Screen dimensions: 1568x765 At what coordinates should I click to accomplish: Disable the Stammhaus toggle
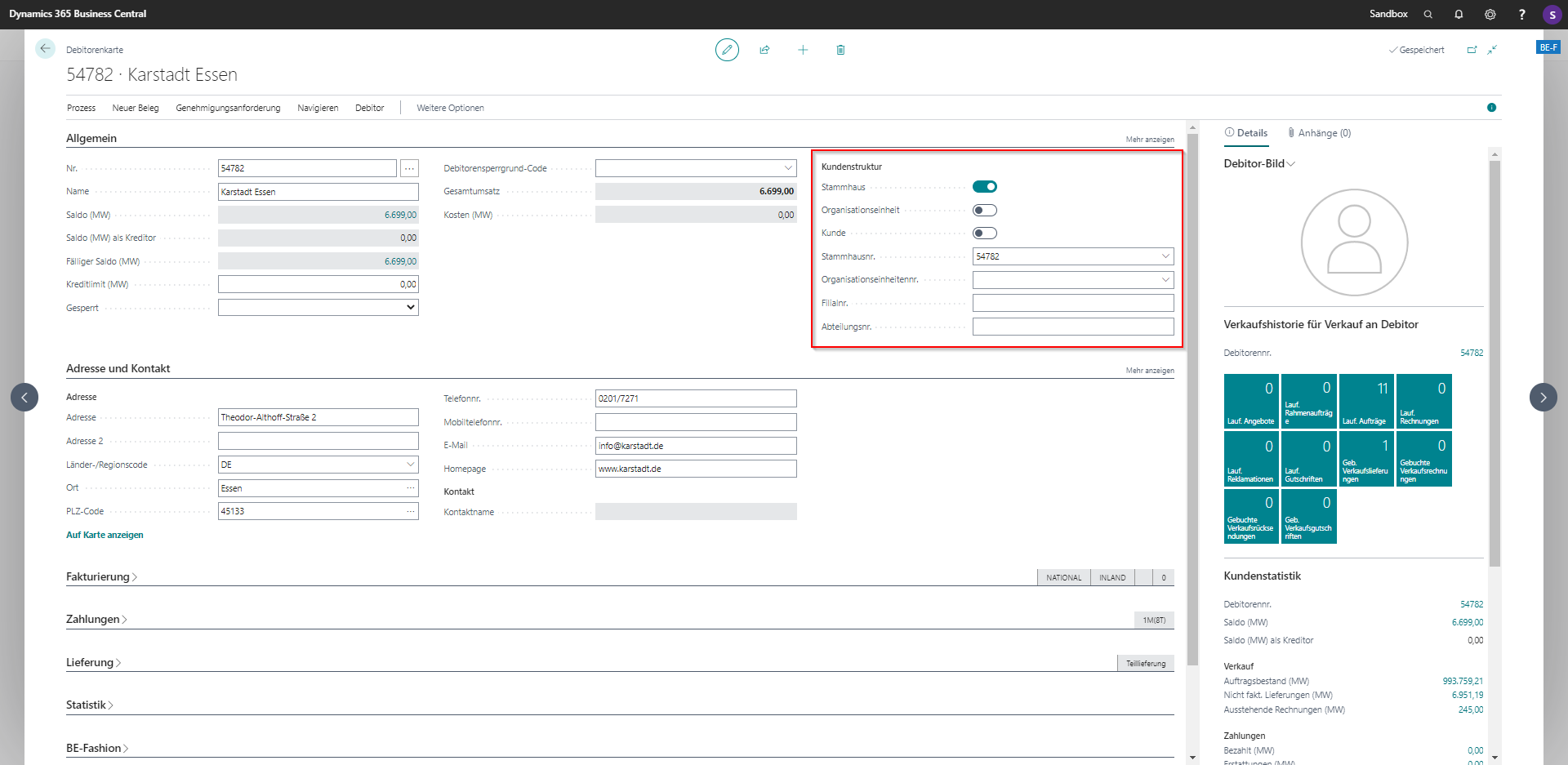click(984, 187)
